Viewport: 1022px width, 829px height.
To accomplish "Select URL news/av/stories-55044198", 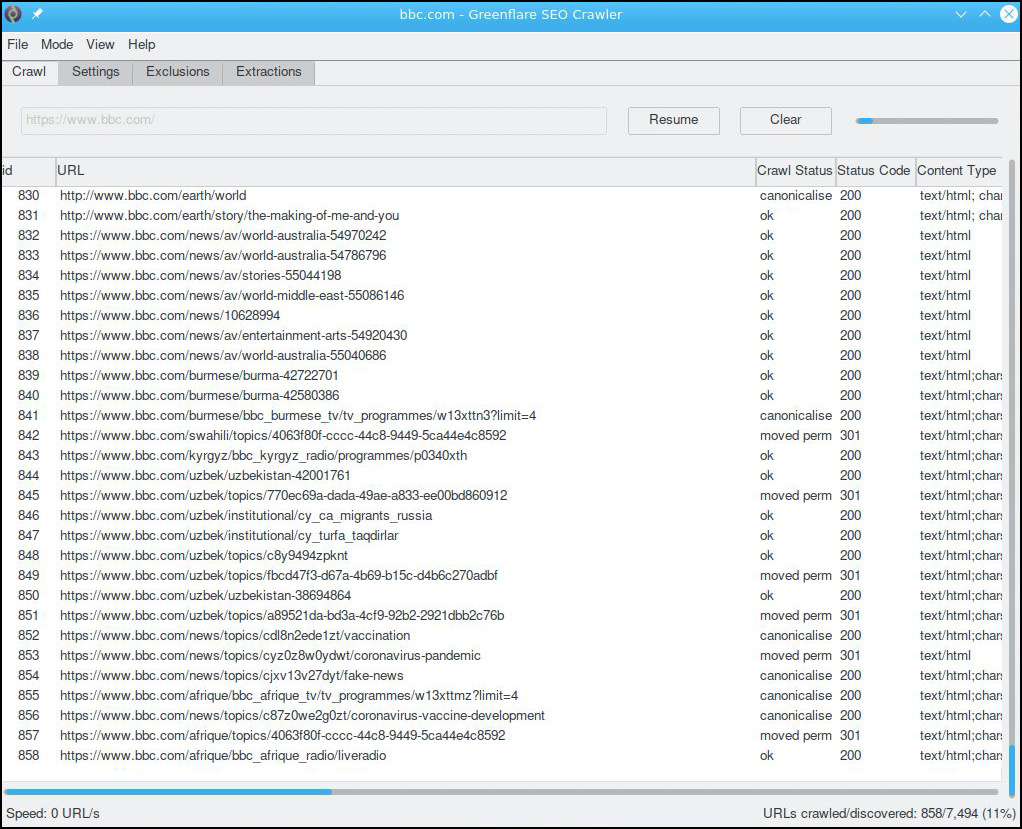I will [201, 275].
